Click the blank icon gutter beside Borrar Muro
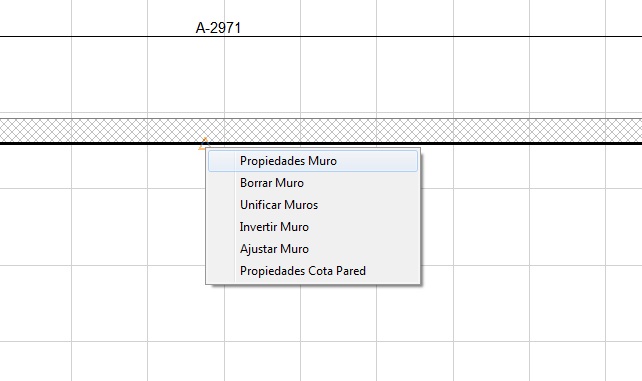This screenshot has height=381, width=642. coord(222,183)
